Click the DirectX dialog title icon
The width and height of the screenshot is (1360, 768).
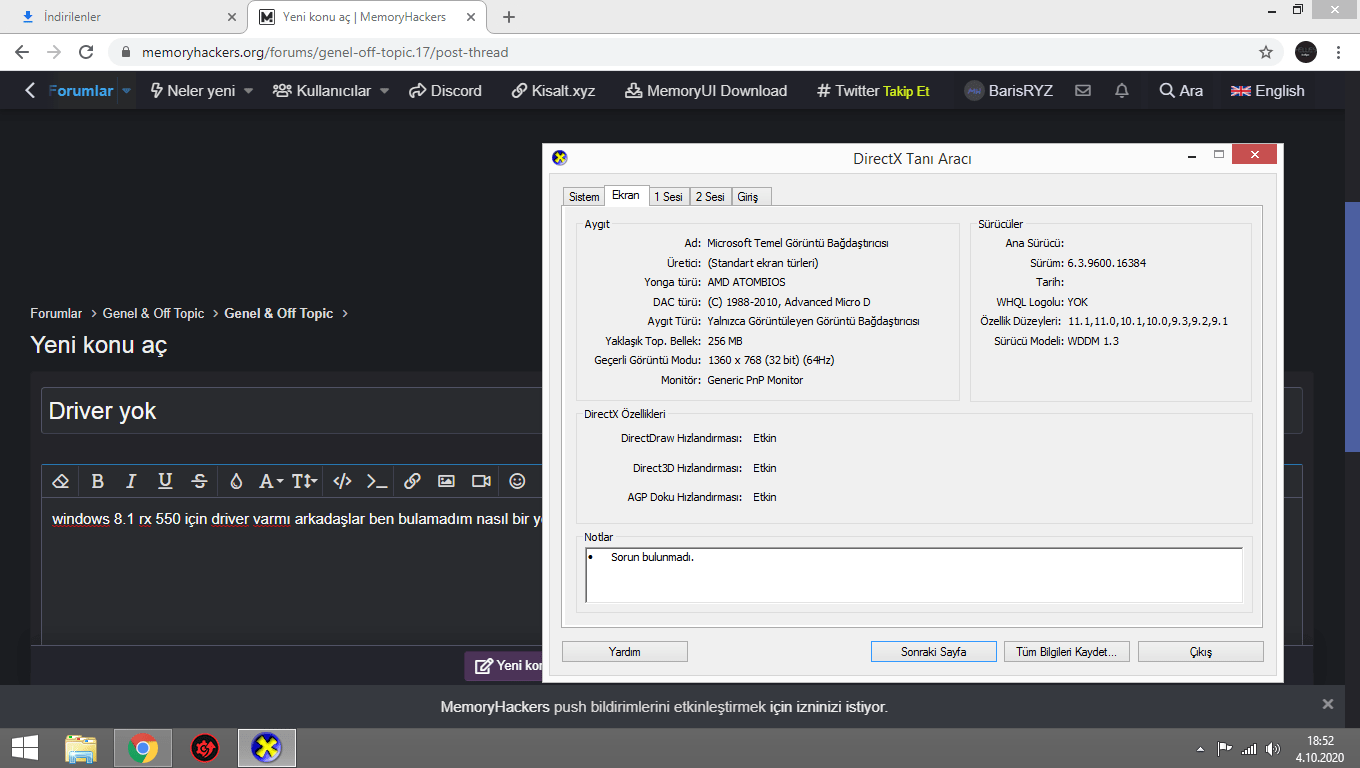[x=560, y=157]
